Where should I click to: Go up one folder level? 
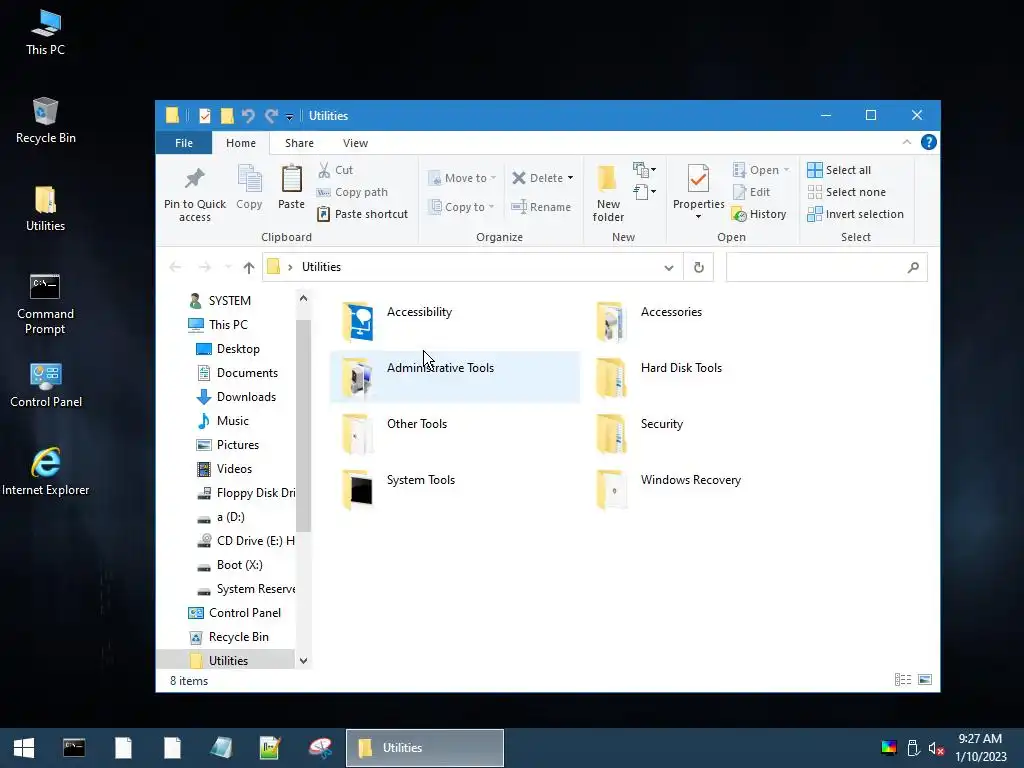tap(249, 267)
